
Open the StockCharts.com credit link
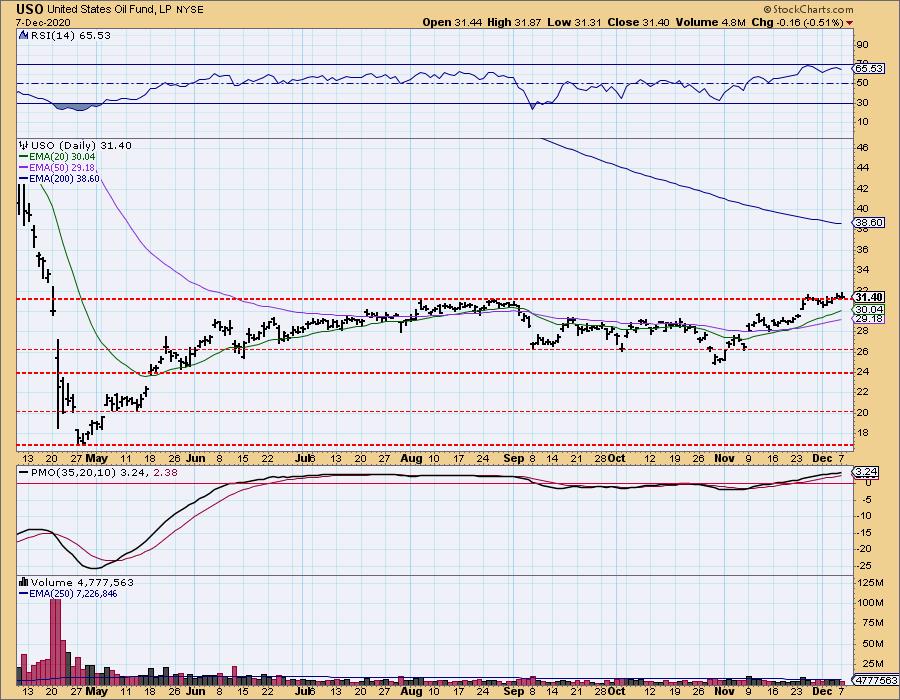808,9
